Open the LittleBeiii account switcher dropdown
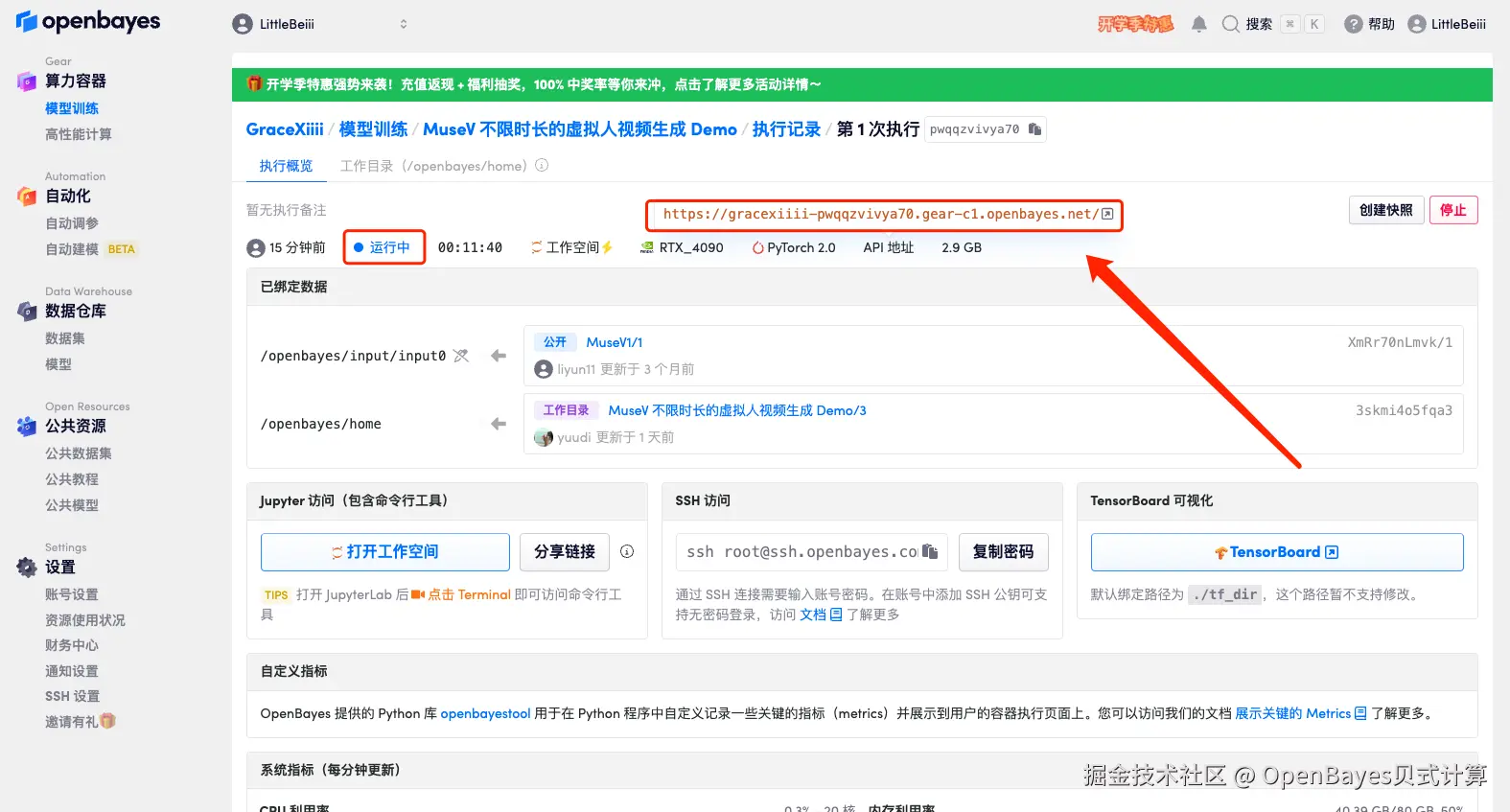Image resolution: width=1510 pixels, height=812 pixels. pos(321,24)
